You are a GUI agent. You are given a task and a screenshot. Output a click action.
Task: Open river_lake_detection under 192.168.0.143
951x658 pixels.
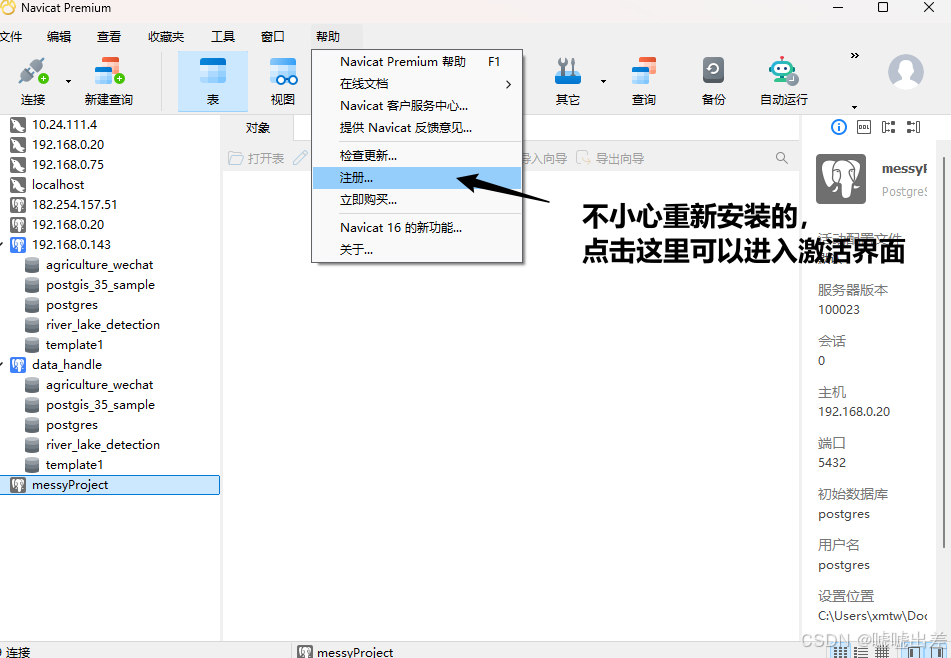tap(103, 325)
